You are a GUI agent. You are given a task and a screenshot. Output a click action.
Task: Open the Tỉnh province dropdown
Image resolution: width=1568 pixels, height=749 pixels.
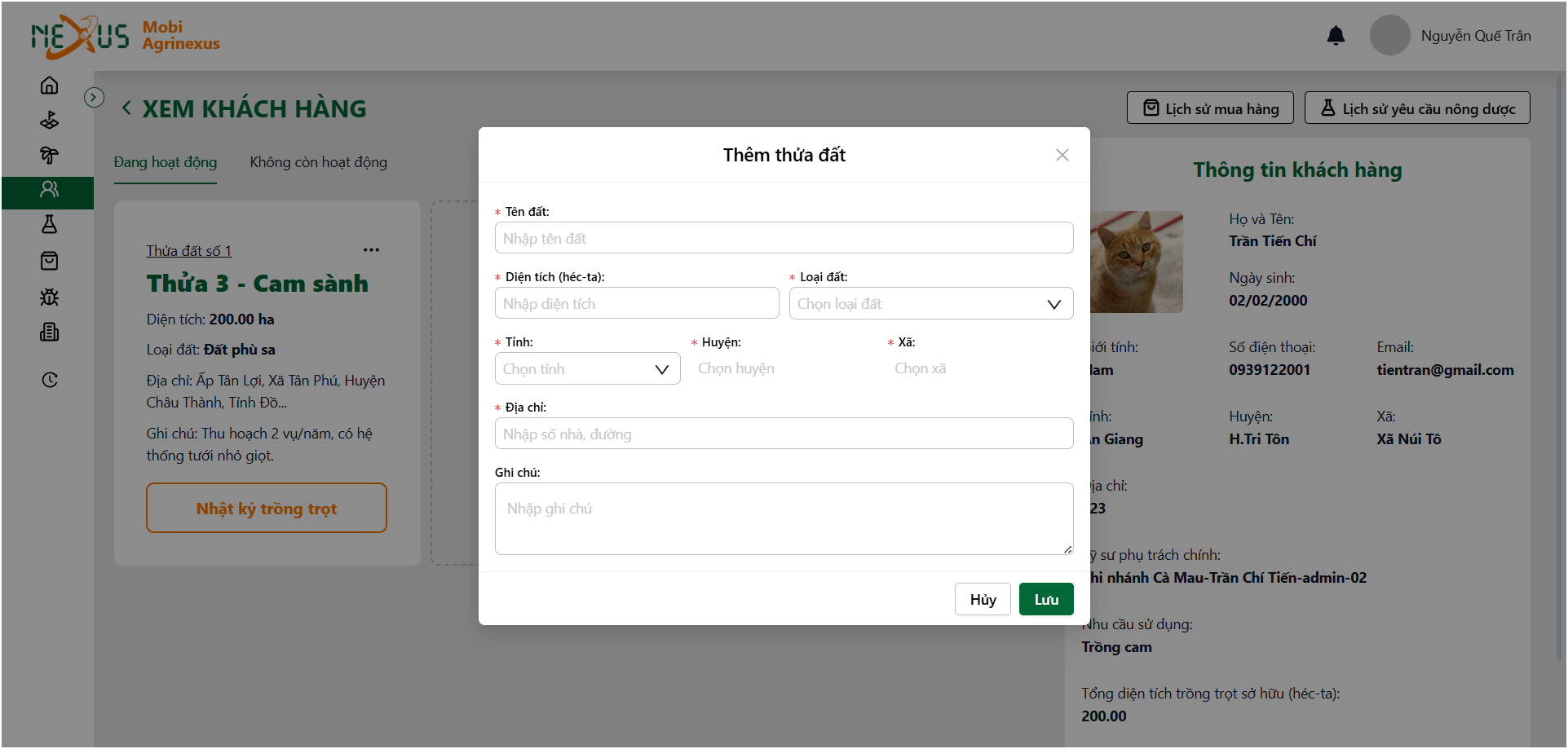point(587,368)
